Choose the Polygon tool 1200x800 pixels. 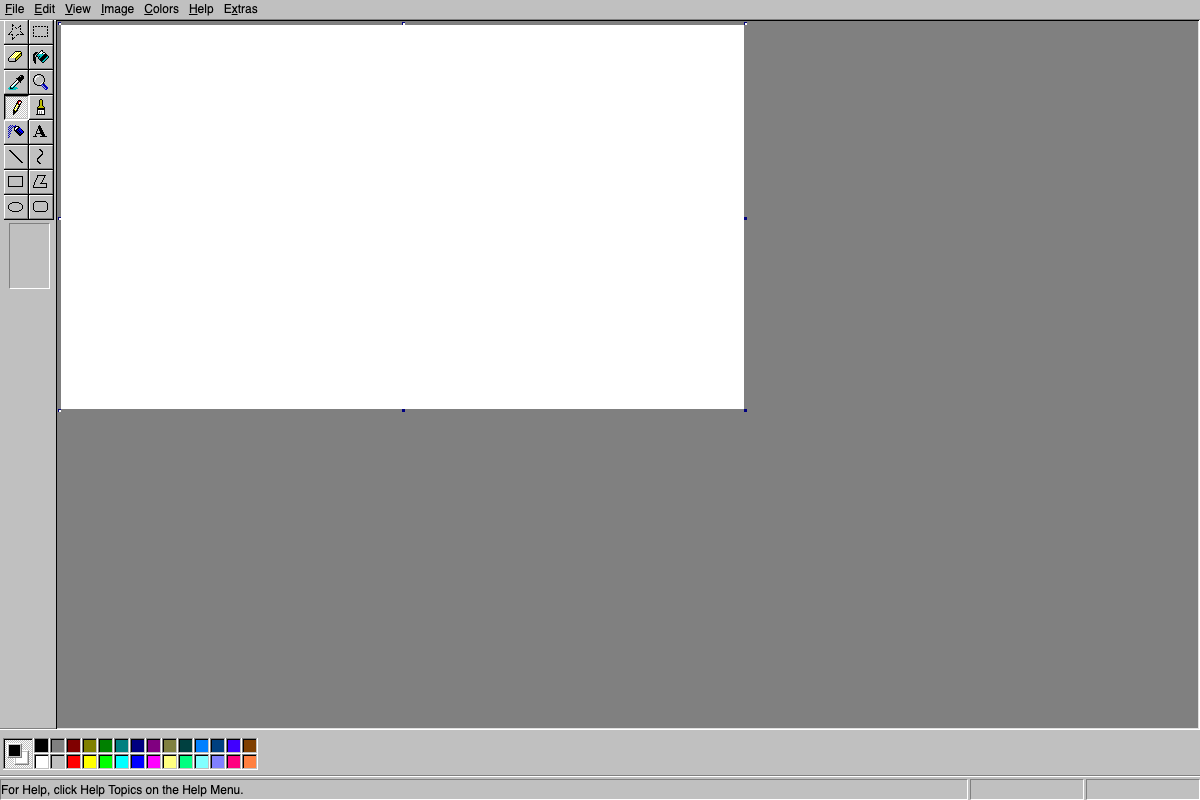40,181
